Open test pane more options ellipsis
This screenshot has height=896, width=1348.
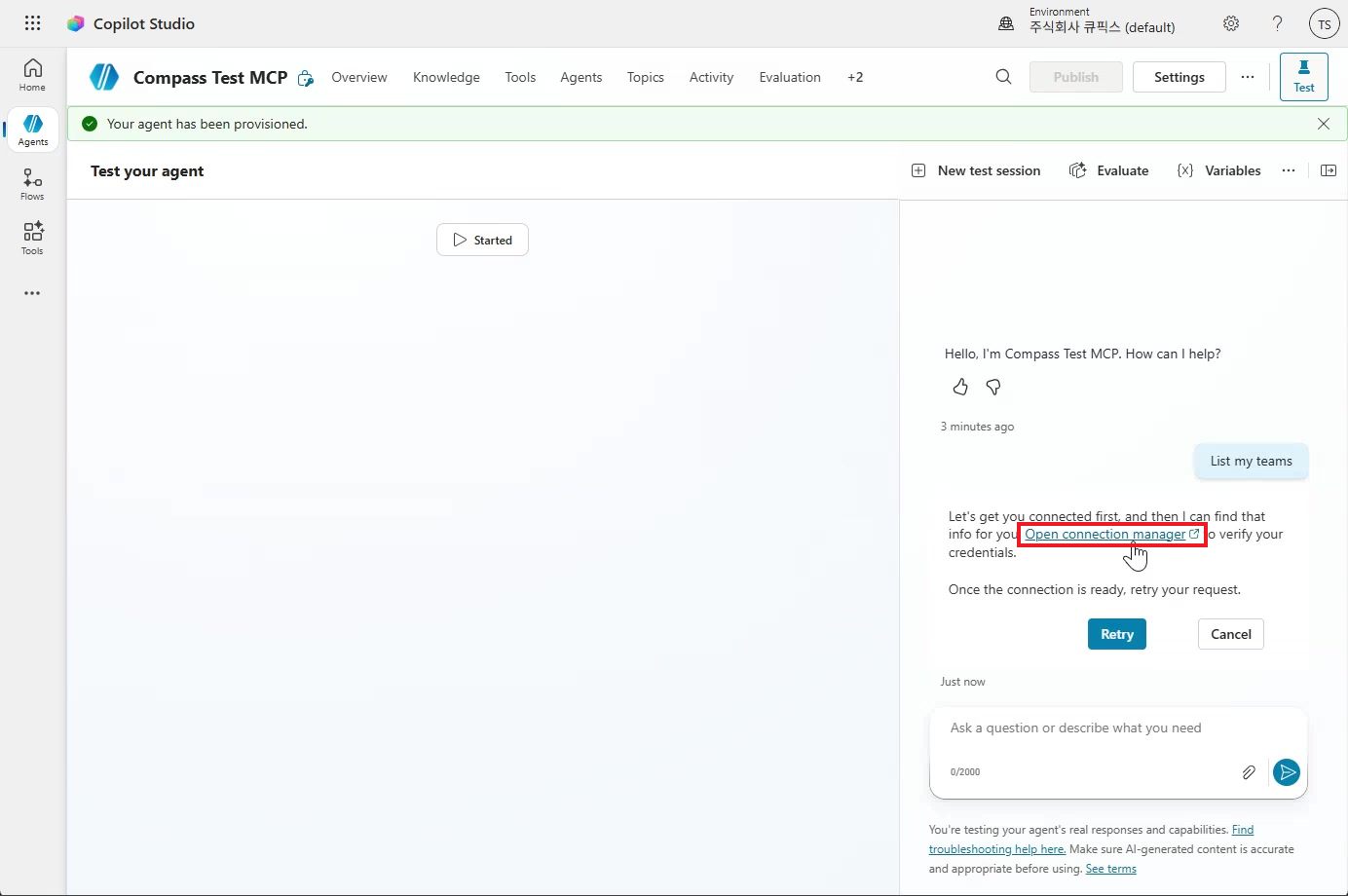click(x=1289, y=170)
